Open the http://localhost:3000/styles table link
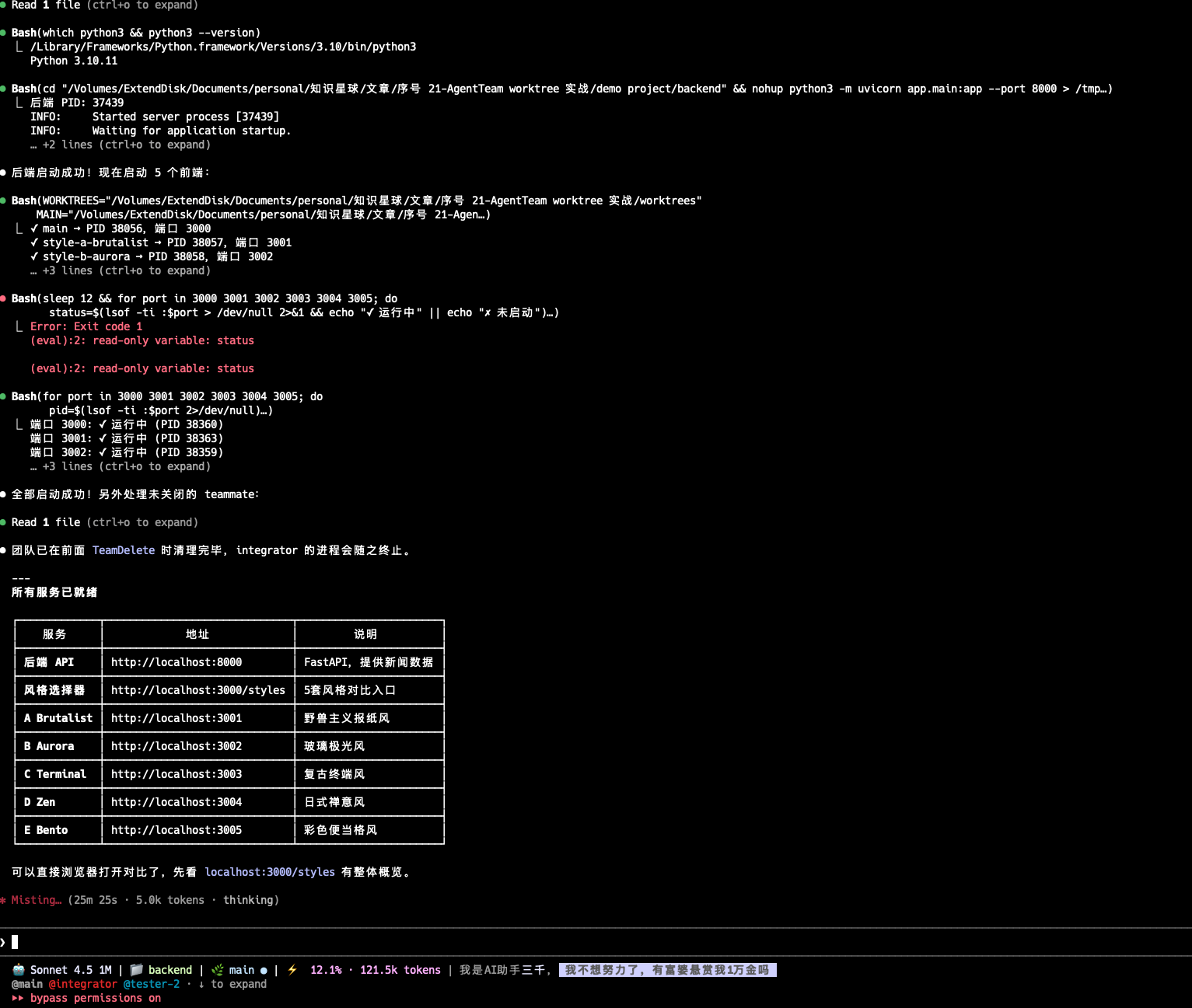 pyautogui.click(x=198, y=690)
